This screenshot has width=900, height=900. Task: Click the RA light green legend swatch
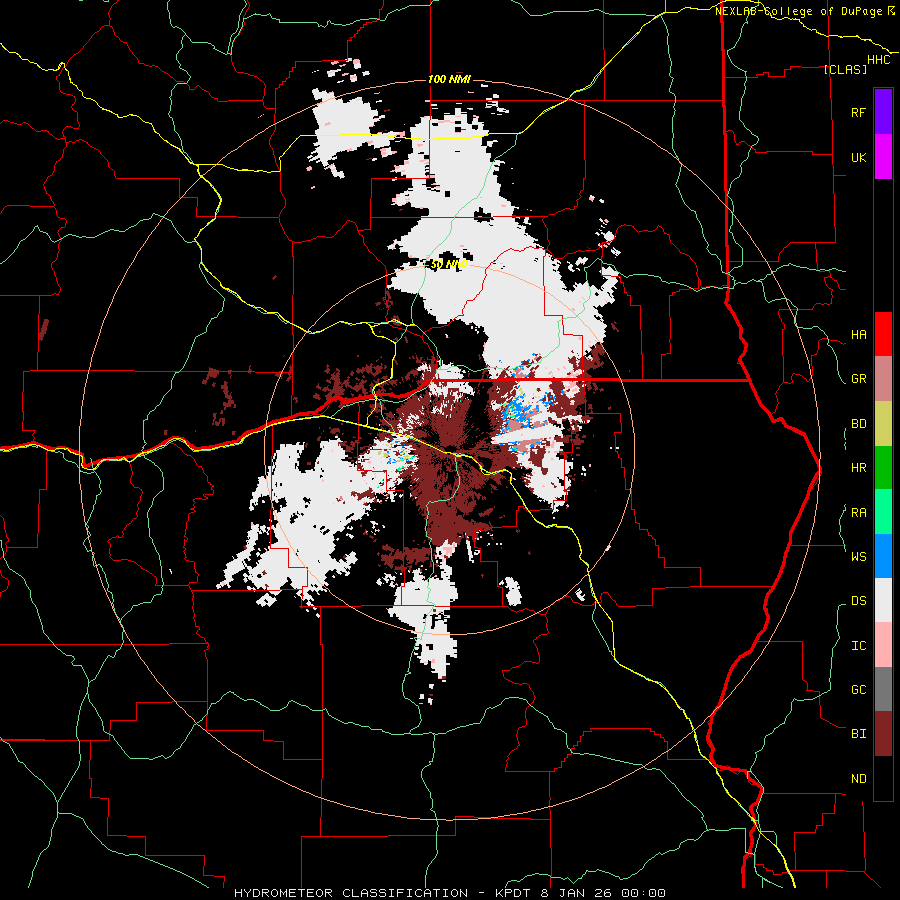[883, 512]
